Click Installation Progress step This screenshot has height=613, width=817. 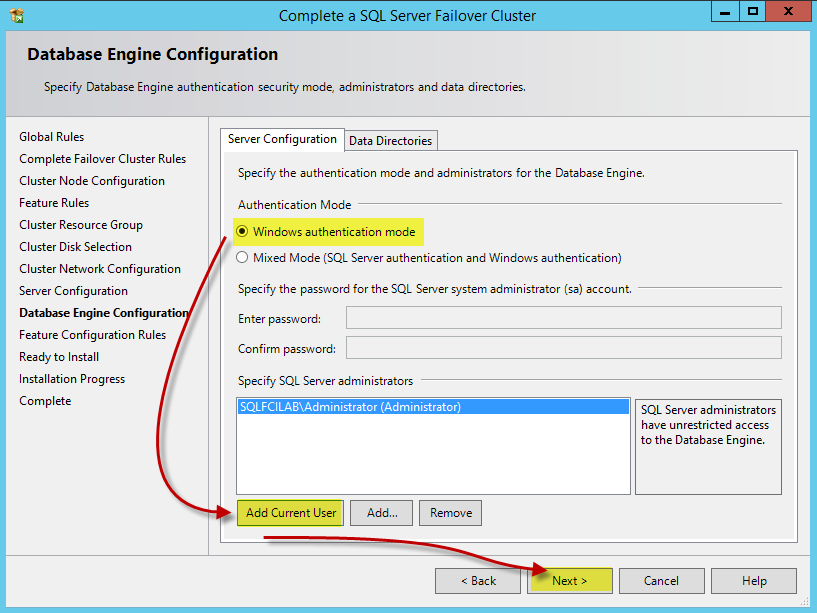click(x=72, y=379)
